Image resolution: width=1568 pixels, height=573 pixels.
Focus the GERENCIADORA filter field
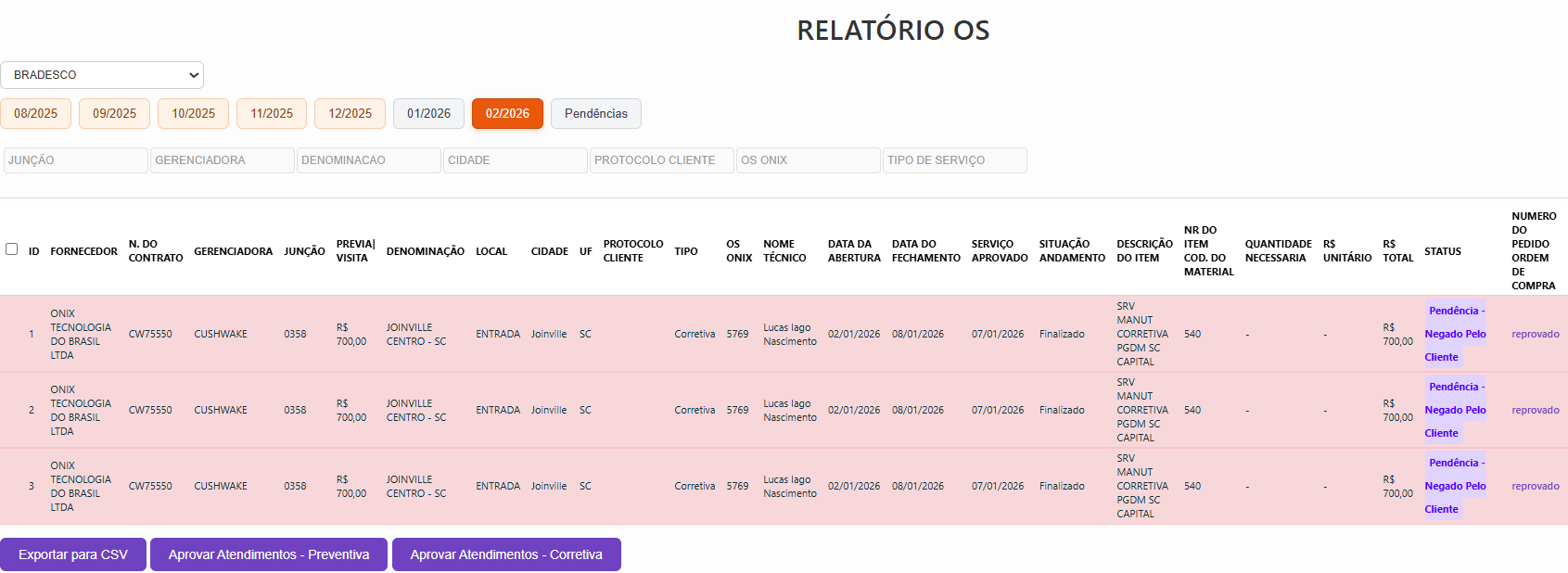coord(223,160)
